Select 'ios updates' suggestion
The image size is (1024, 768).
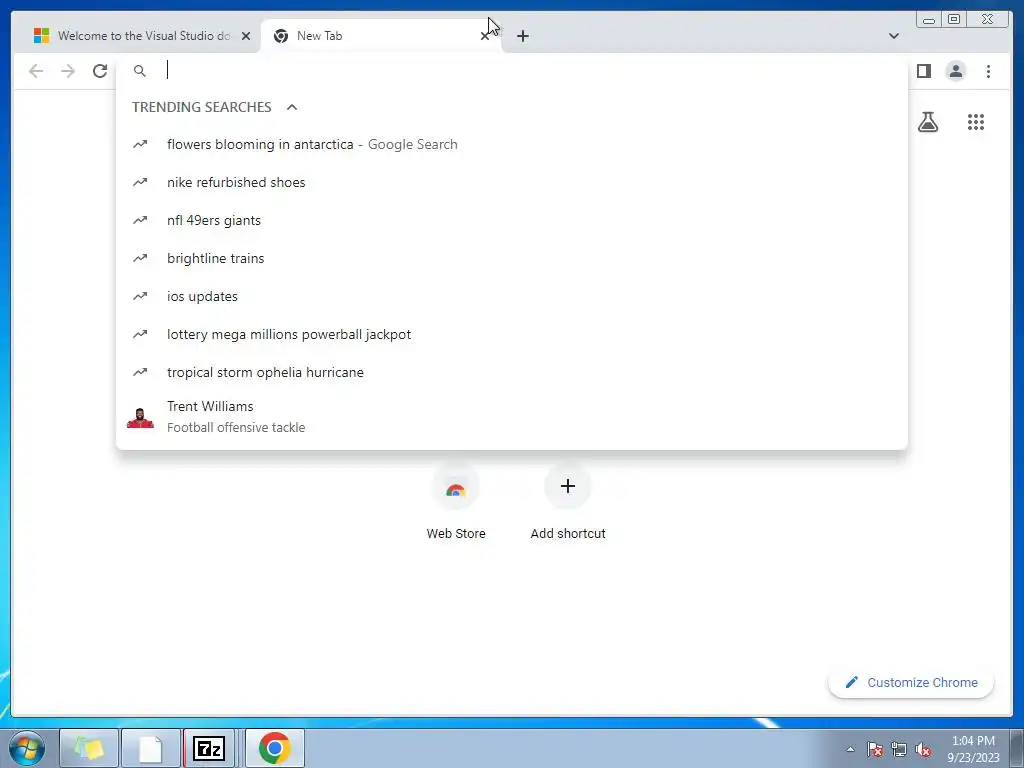click(511, 296)
